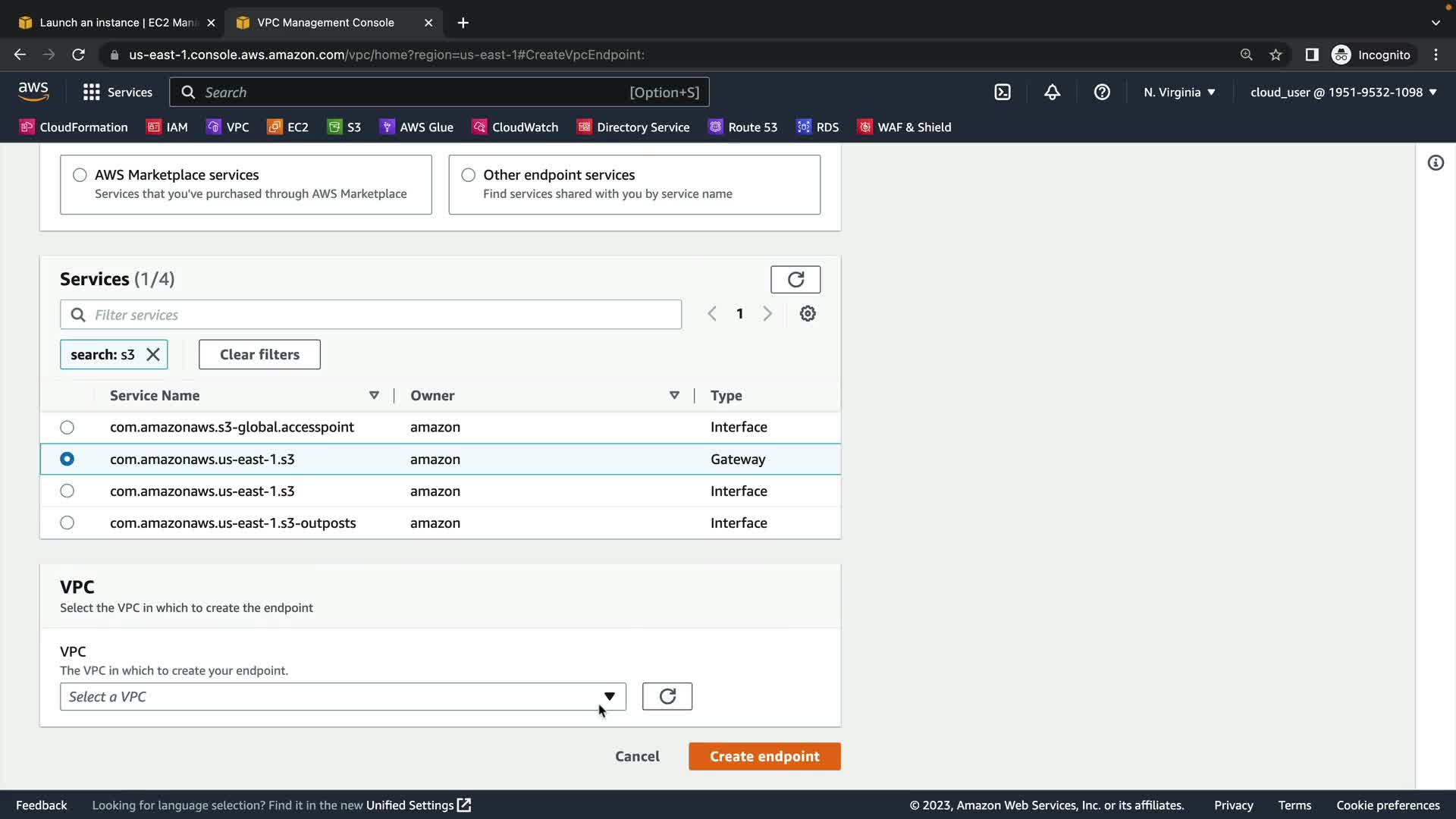Refresh the VPC dropdown list

667,696
